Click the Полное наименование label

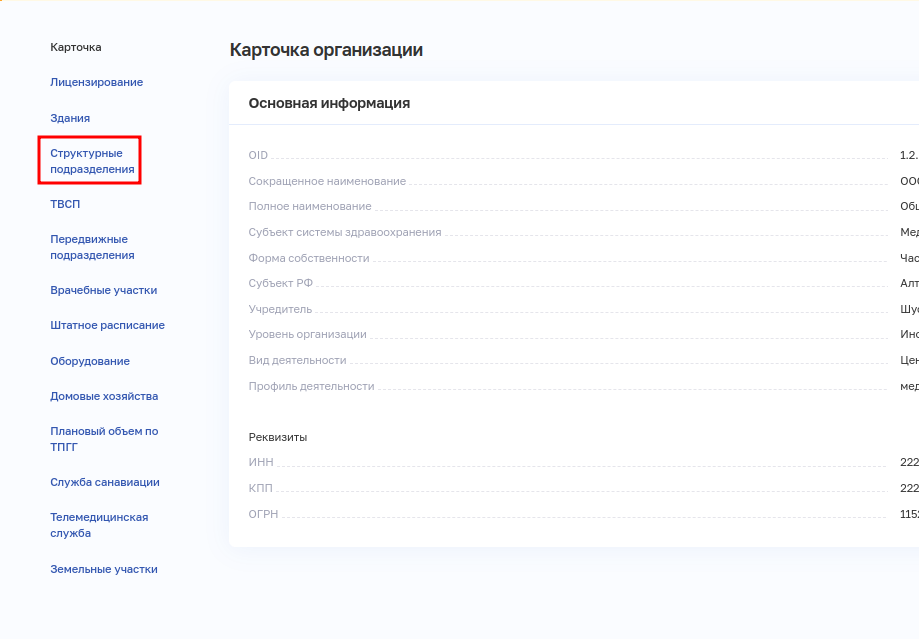[310, 206]
